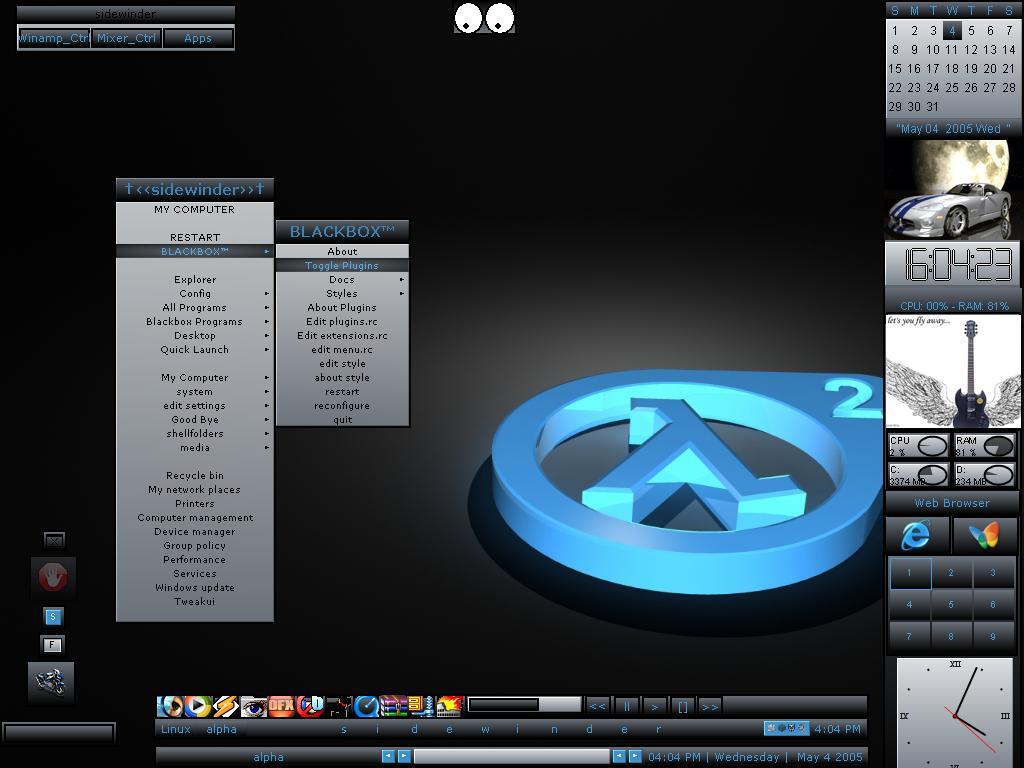Click the system tray icons near 4:04 PM
This screenshot has height=768, width=1024.
(786, 728)
